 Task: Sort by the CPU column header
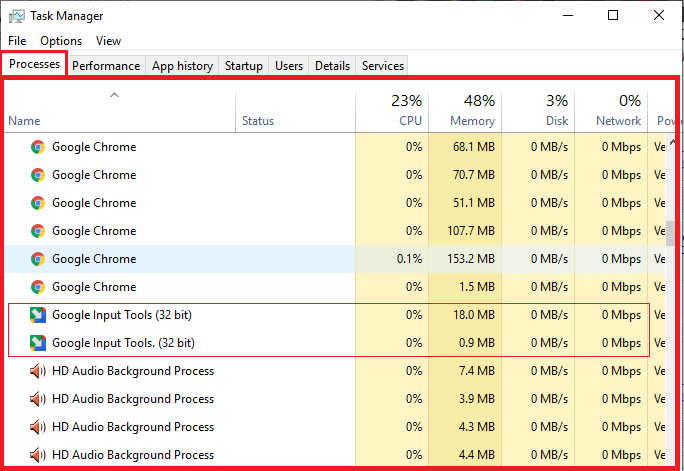(392, 112)
